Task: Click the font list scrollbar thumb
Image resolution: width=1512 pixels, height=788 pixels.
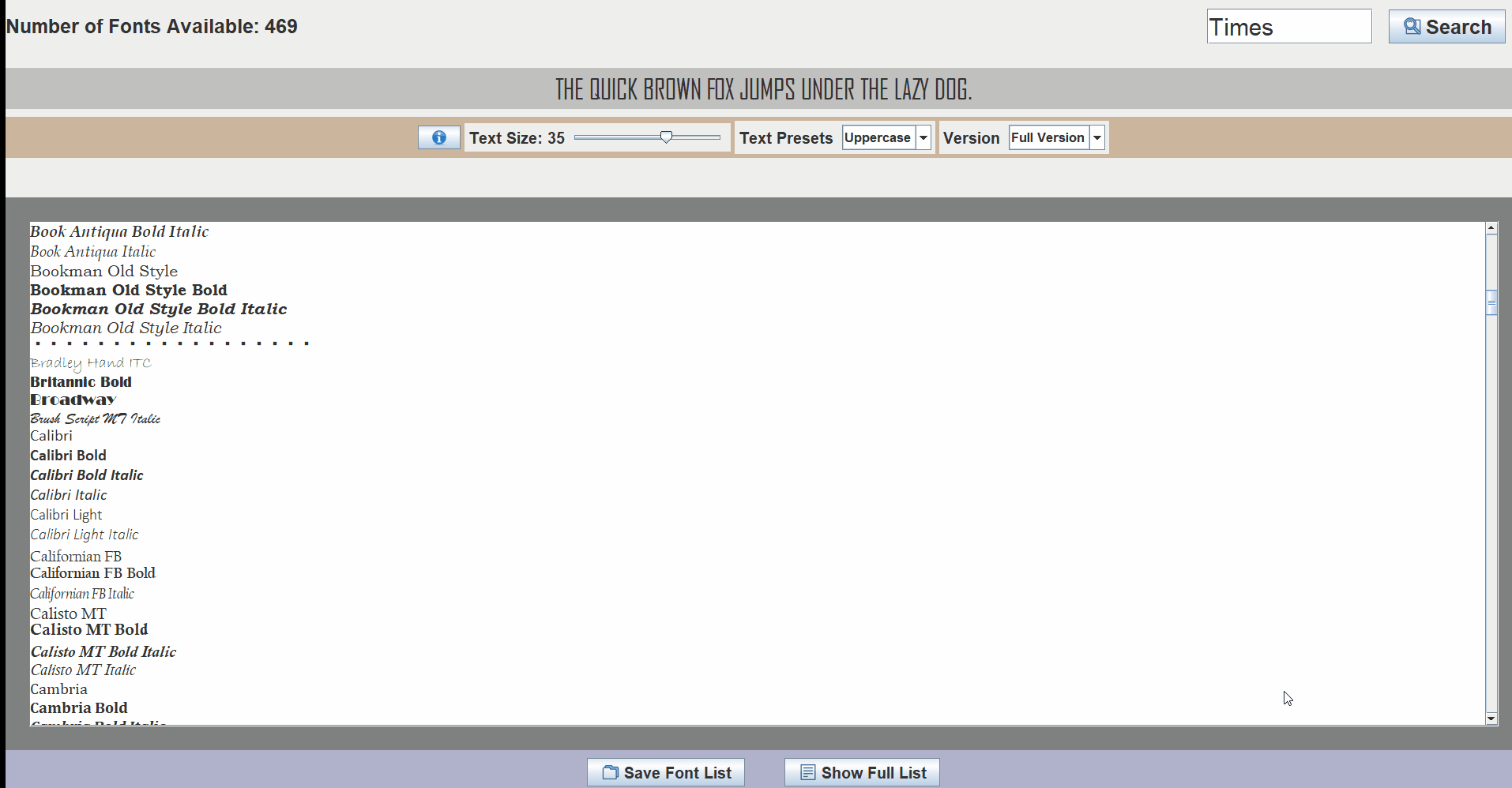Action: (1491, 302)
